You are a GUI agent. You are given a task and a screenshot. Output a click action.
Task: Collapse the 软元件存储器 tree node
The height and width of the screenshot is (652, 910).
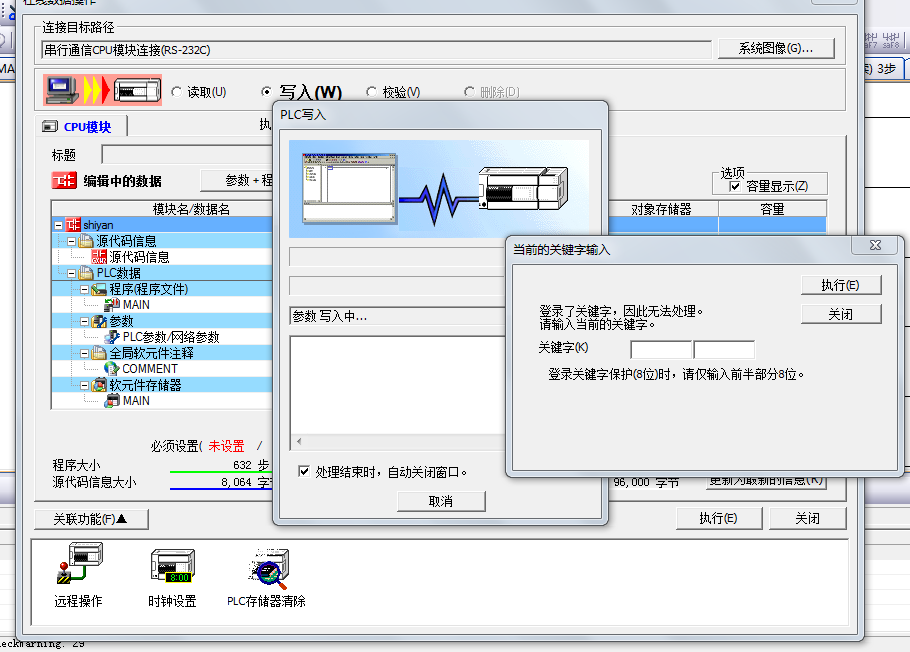pos(86,385)
